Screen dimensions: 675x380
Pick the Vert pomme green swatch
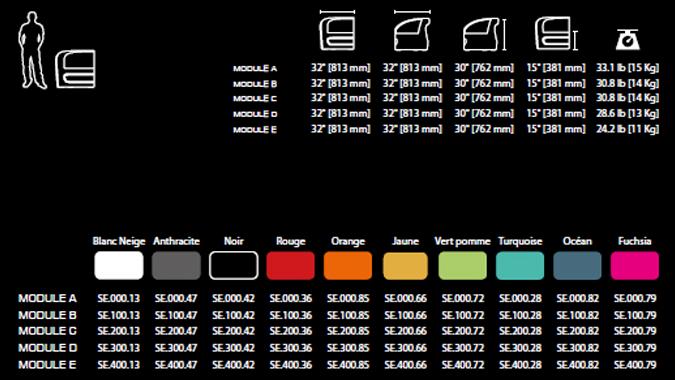462,266
